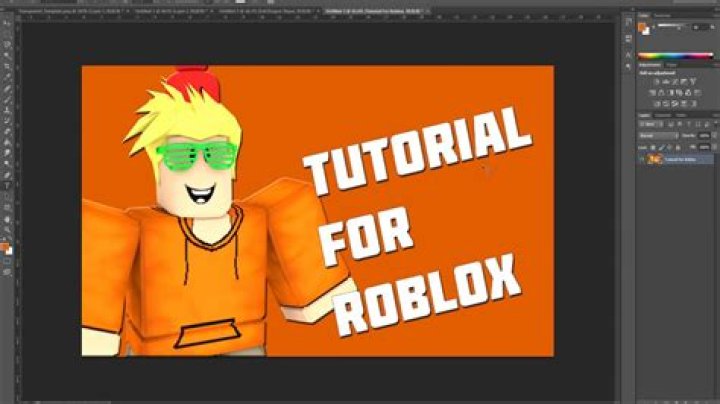
Task: Select the Horizontal Type tool
Action: [8, 185]
